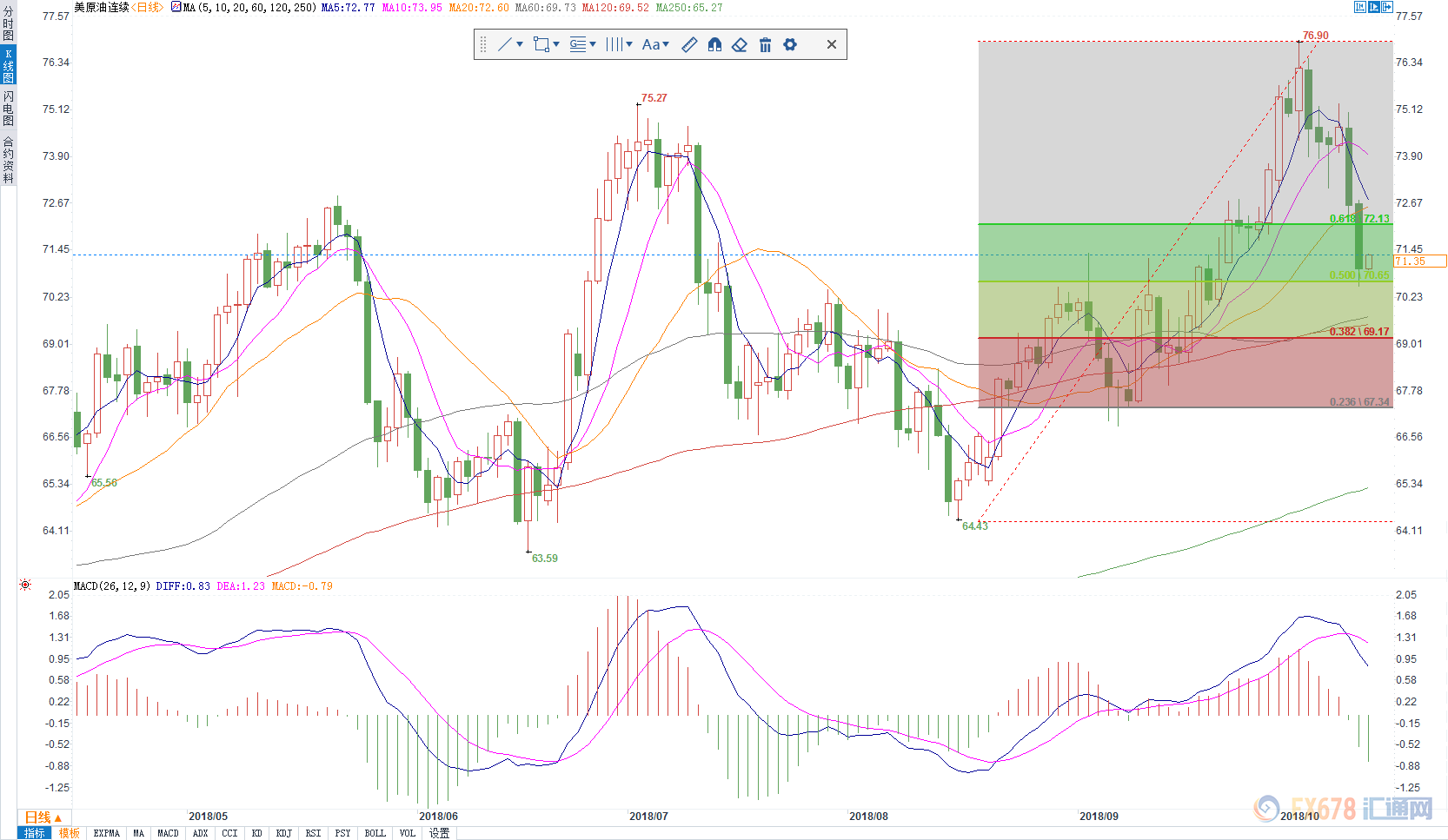Select the trend line drawing tool

pyautogui.click(x=504, y=44)
